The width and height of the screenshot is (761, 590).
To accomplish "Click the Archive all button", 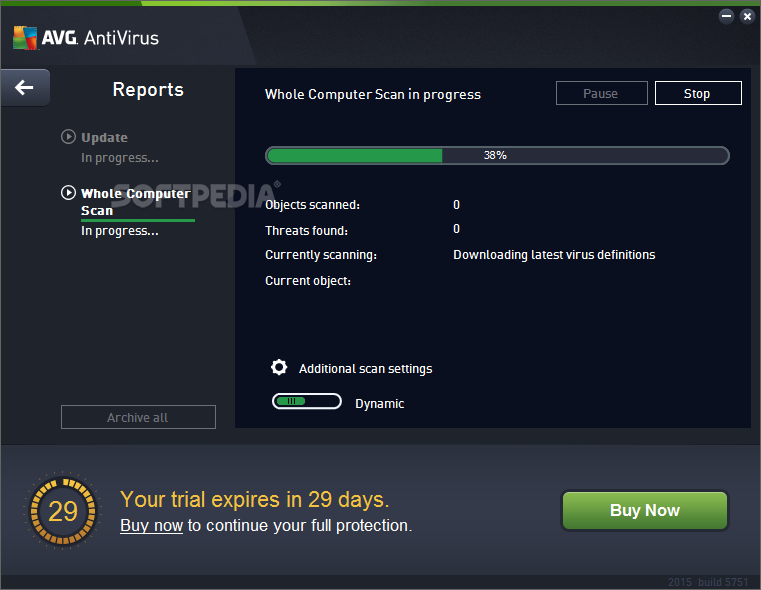I will coord(138,417).
